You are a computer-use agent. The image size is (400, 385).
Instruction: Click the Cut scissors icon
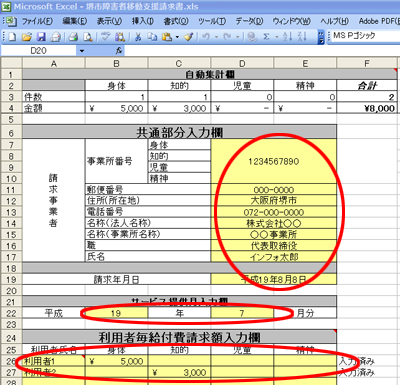[138, 37]
